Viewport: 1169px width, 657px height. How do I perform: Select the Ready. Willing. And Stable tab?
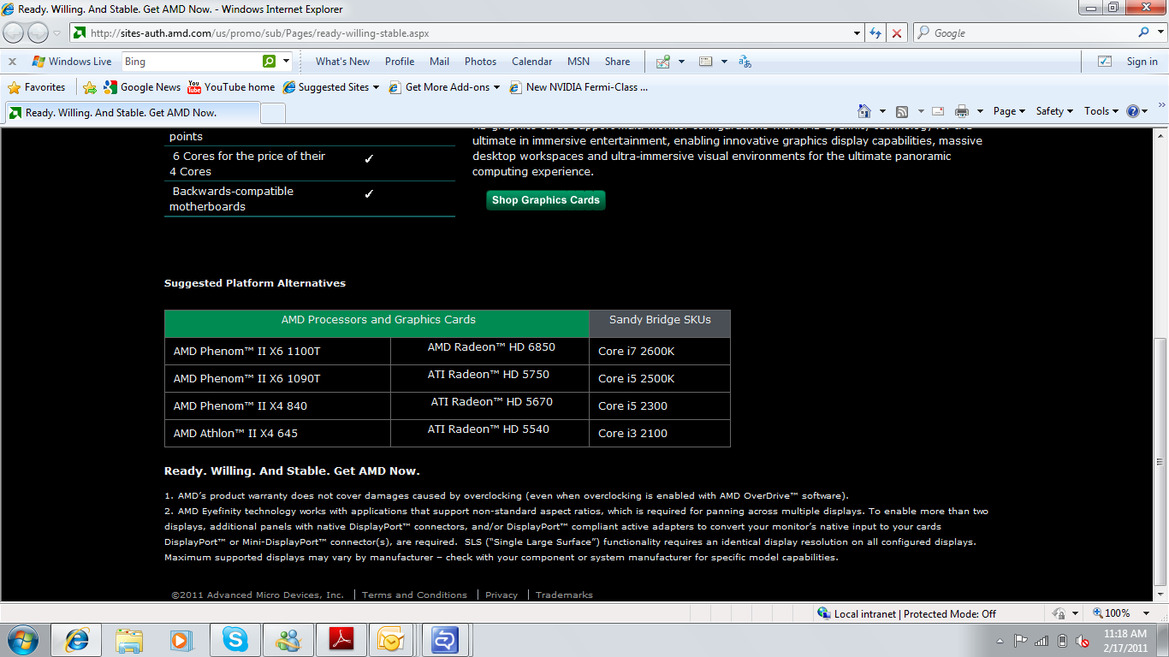(132, 113)
